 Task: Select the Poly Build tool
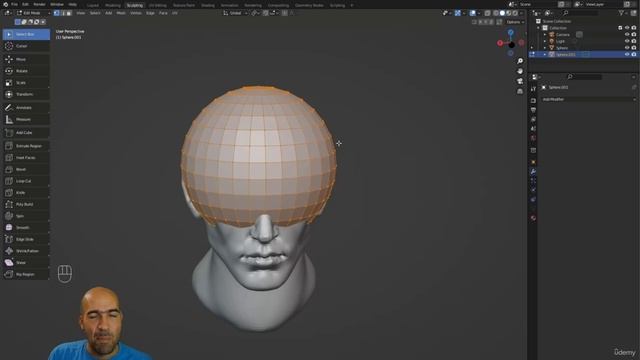click(26, 204)
